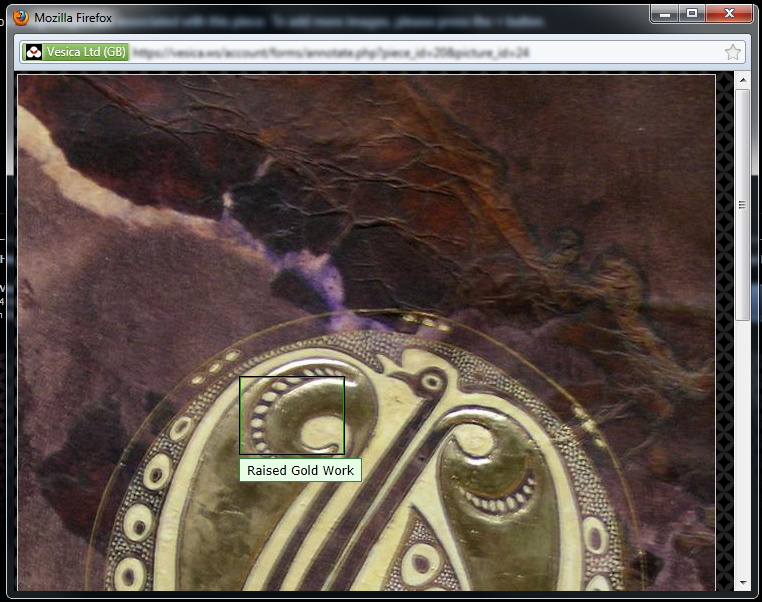
Task: Click the Vesica Ltd (GB) site identity badge
Action: [76, 52]
